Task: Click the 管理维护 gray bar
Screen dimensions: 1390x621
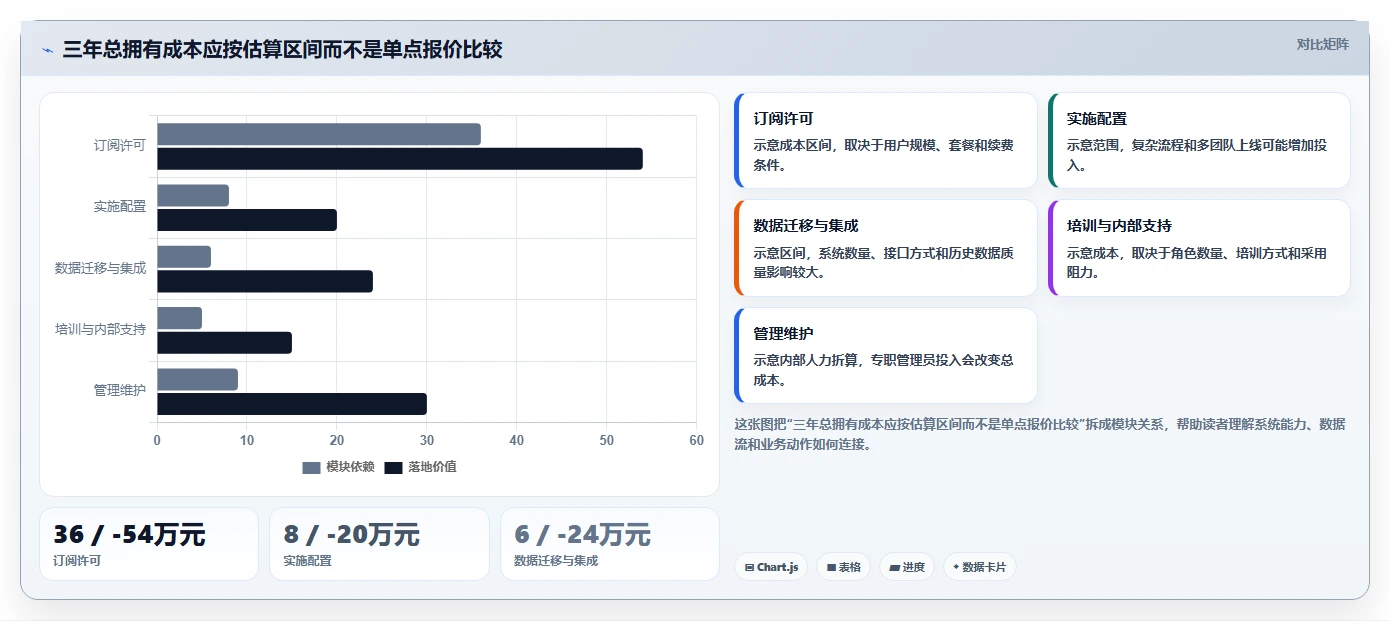Action: (x=197, y=379)
